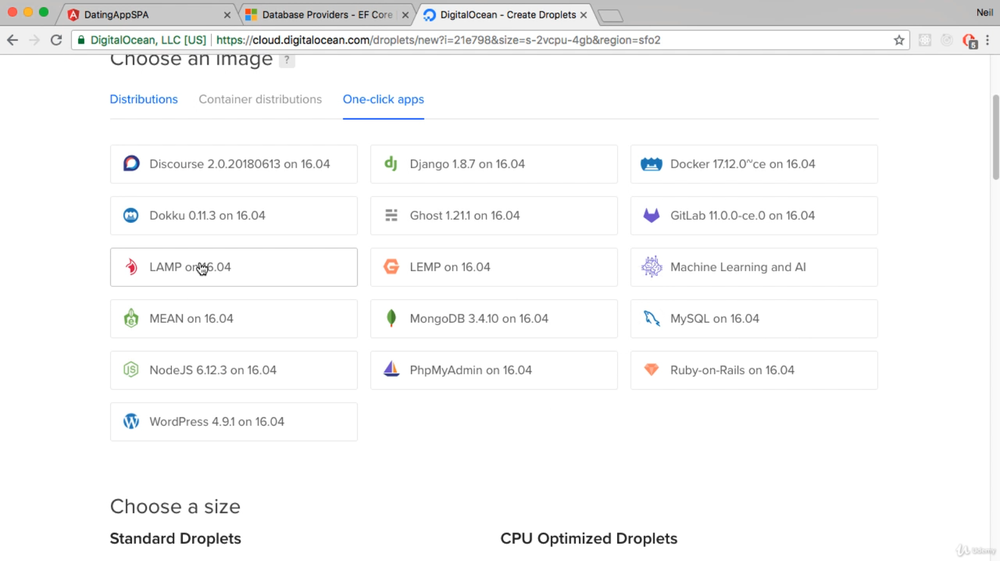
Task: Select PhpMyAdmin on 16.04 card
Action: point(494,370)
